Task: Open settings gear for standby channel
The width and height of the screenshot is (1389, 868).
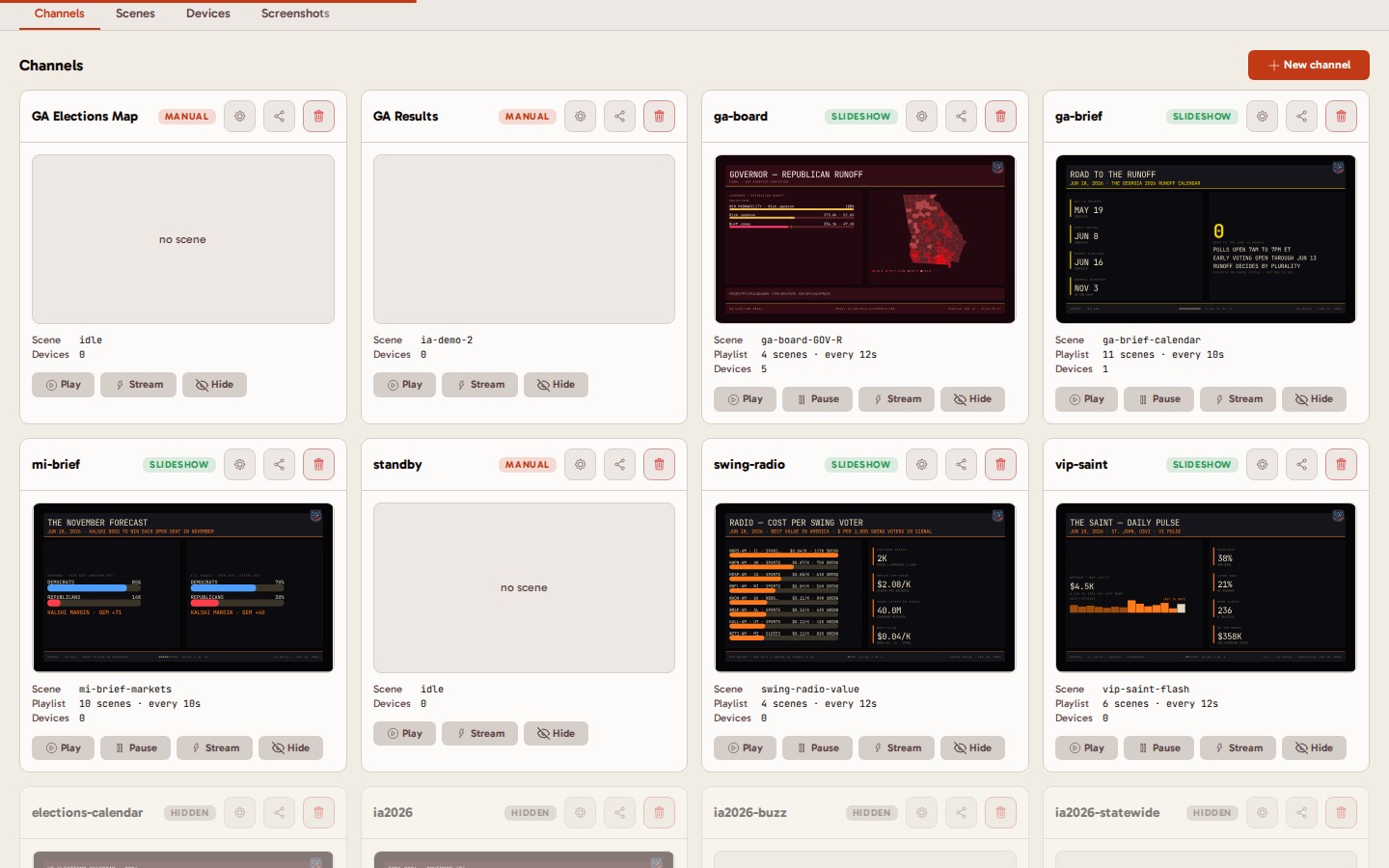Action: (x=581, y=464)
